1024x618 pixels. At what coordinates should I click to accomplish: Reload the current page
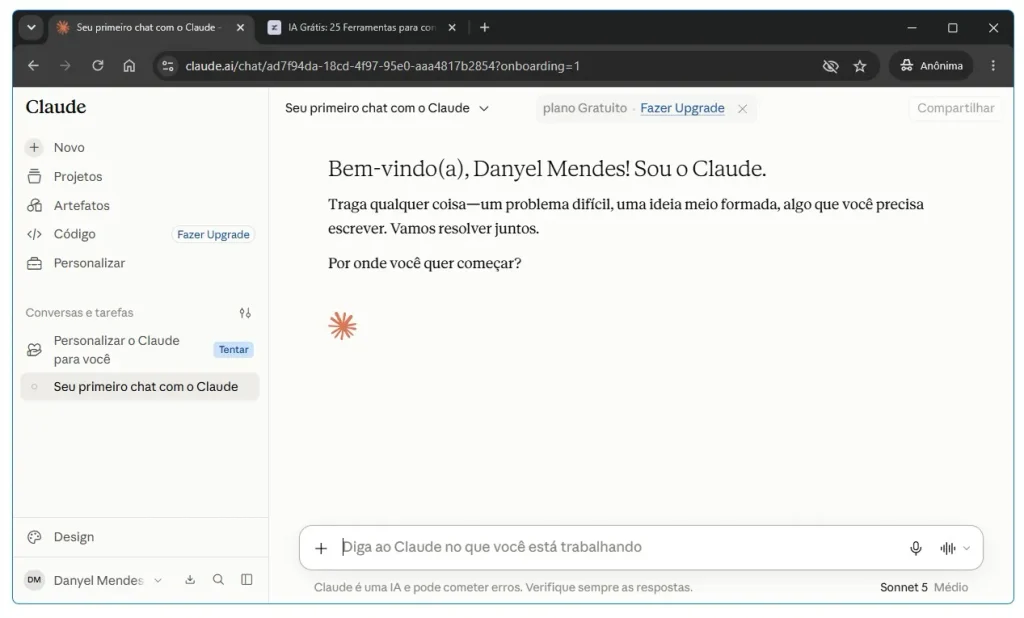coord(97,66)
